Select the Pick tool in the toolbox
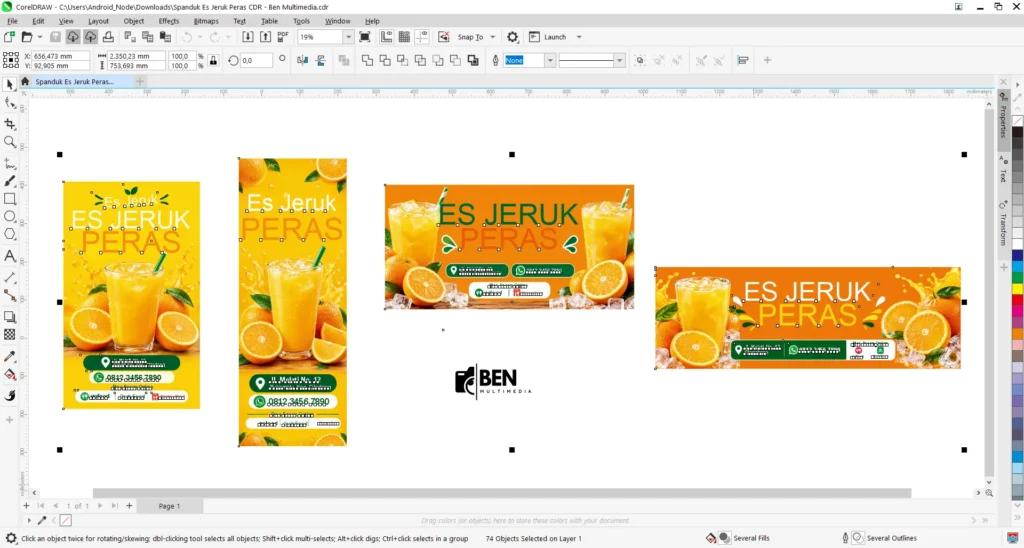Image resolution: width=1024 pixels, height=548 pixels. (x=10, y=84)
